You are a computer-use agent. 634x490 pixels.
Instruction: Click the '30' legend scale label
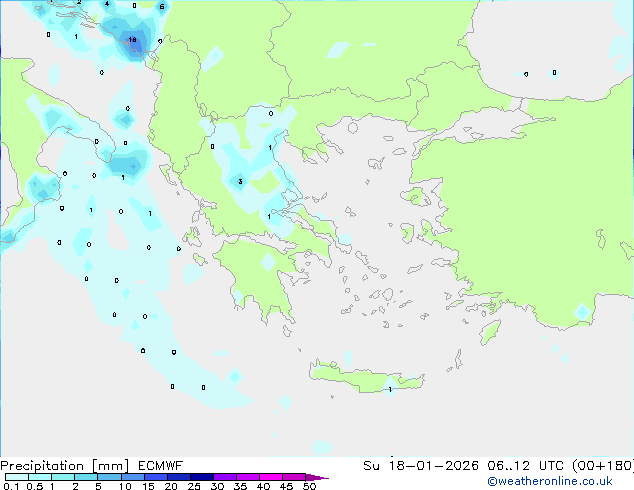point(217,486)
